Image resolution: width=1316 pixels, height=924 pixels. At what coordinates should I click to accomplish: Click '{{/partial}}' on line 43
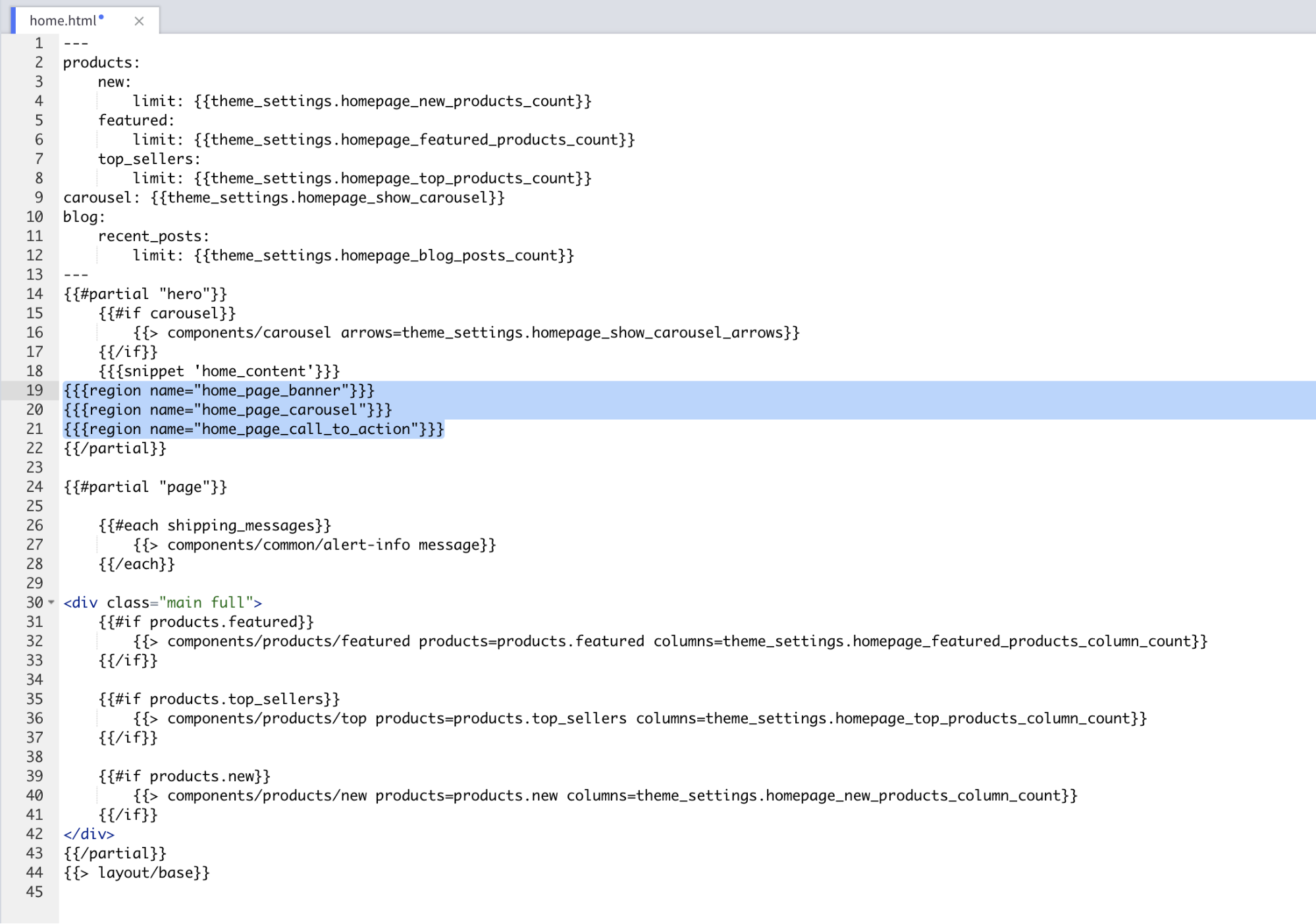[115, 854]
